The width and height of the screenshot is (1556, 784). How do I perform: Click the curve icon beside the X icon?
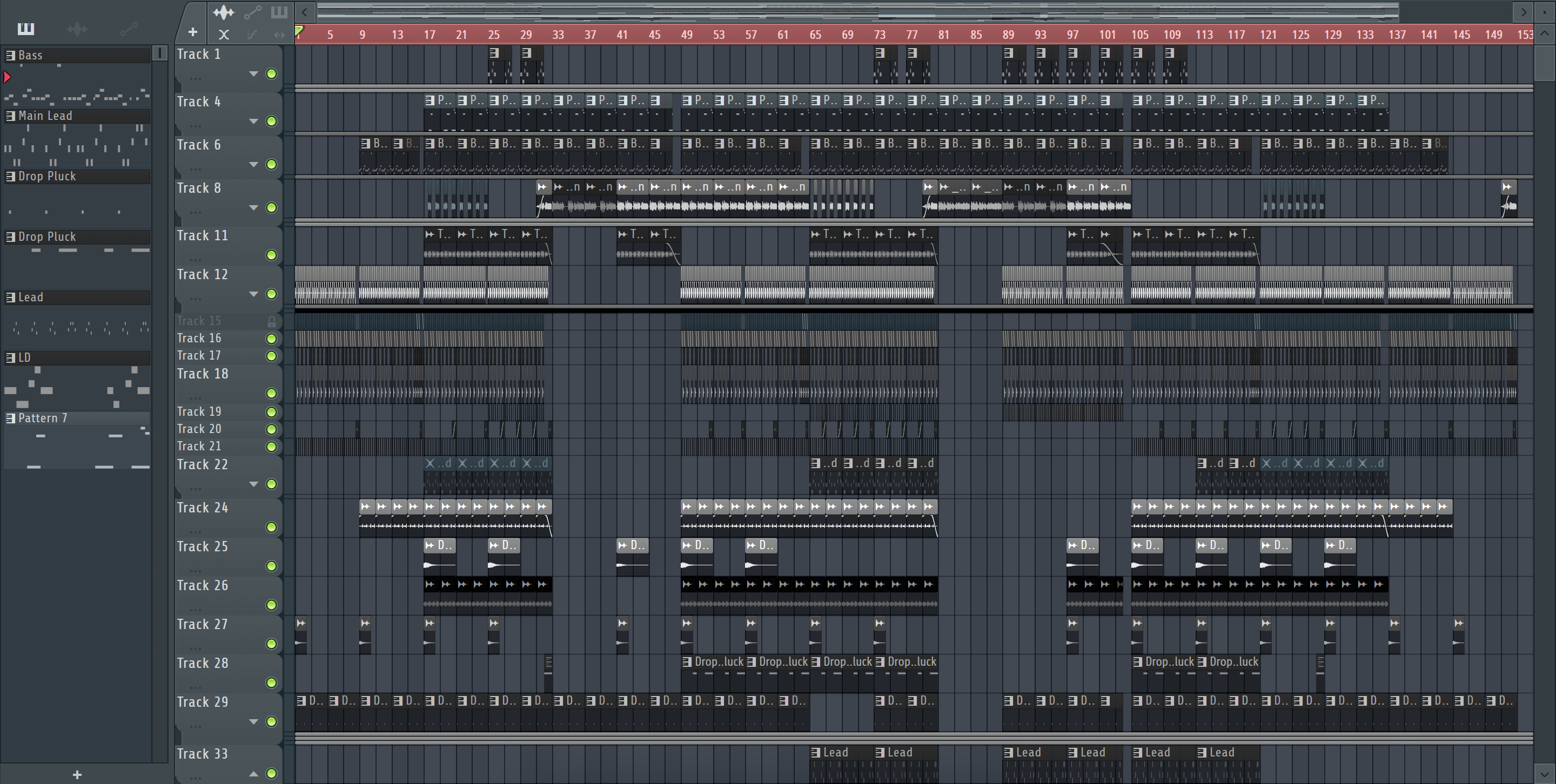click(252, 35)
